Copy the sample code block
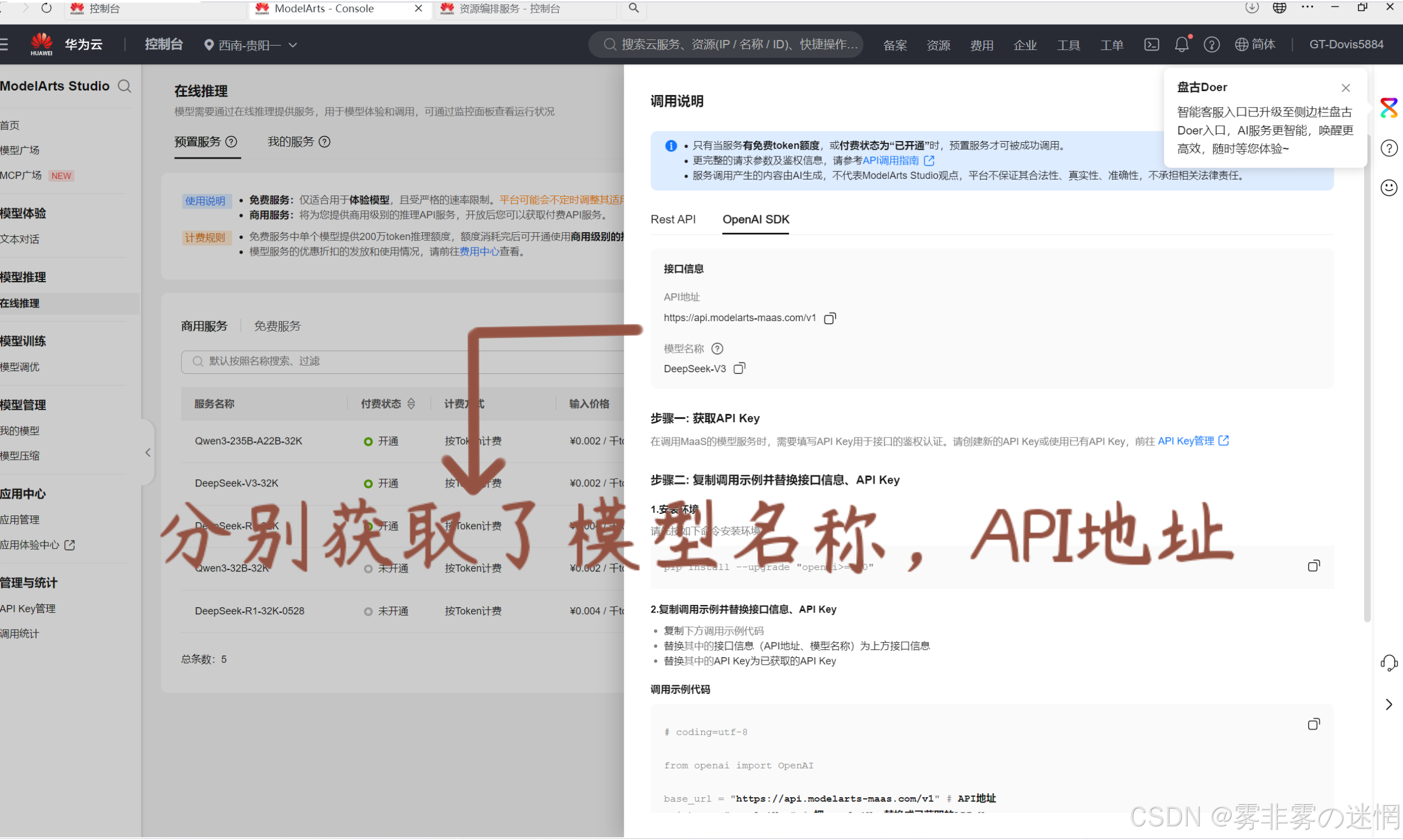The image size is (1403, 840). click(x=1313, y=725)
